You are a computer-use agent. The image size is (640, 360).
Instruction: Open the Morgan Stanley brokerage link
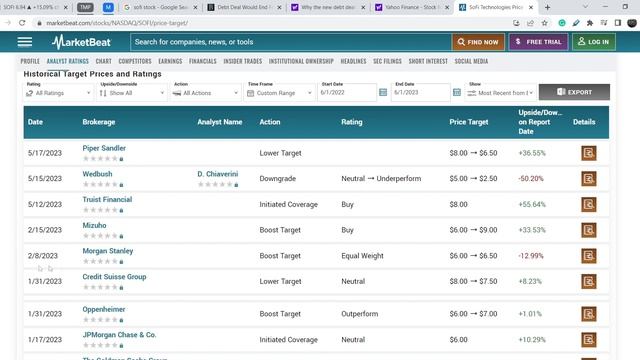point(108,251)
